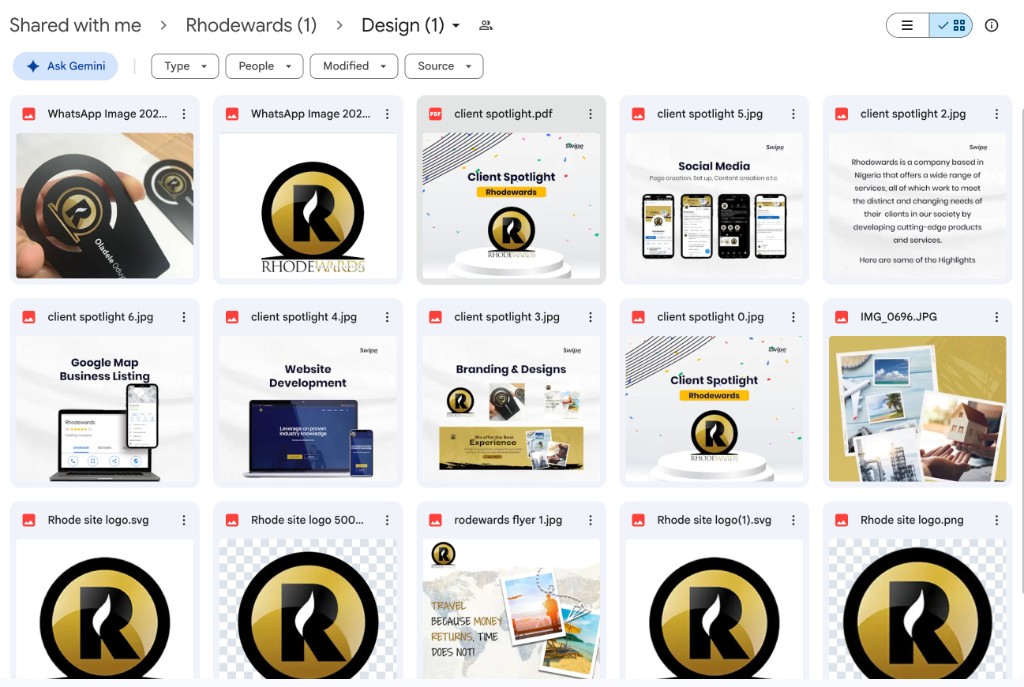The image size is (1024, 687).
Task: Select file name 'Rhode site logo(1).svg'
Action: pyautogui.click(x=714, y=520)
